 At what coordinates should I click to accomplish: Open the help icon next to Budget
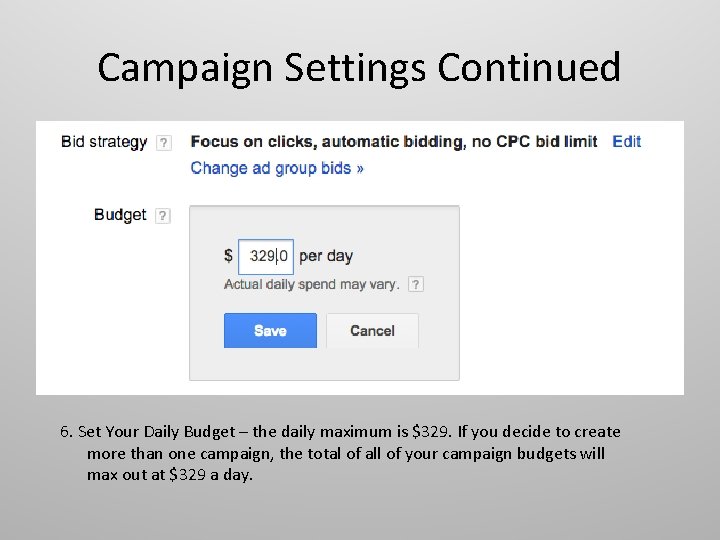pyautogui.click(x=163, y=215)
